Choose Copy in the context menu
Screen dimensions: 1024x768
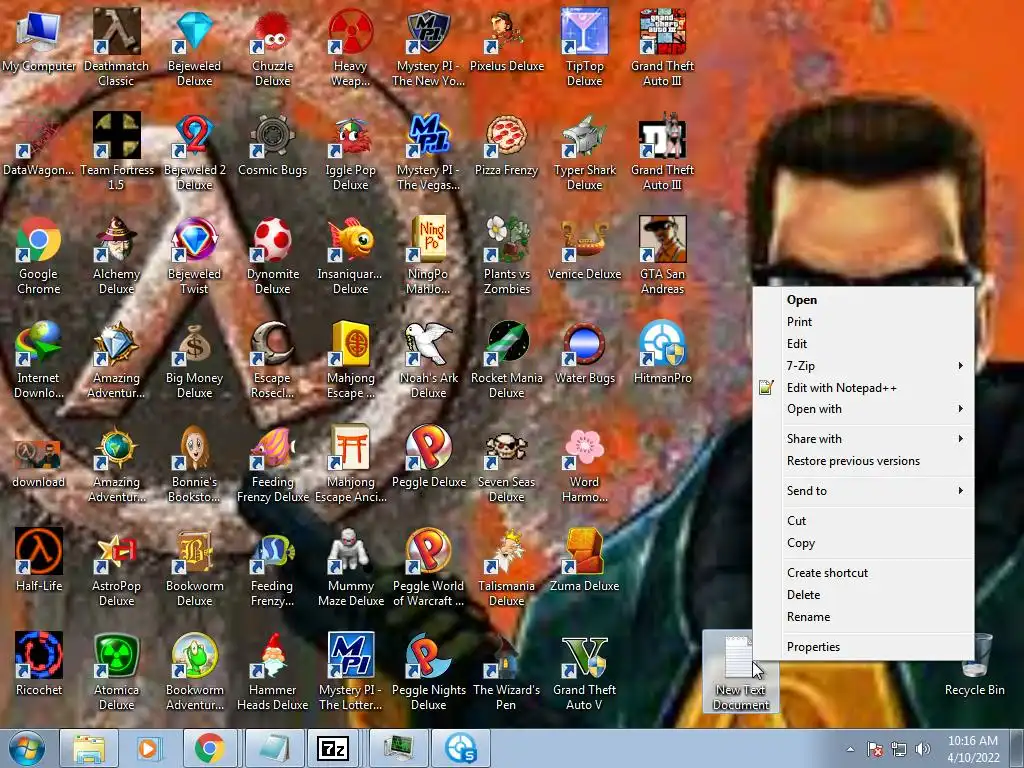[x=863, y=543]
